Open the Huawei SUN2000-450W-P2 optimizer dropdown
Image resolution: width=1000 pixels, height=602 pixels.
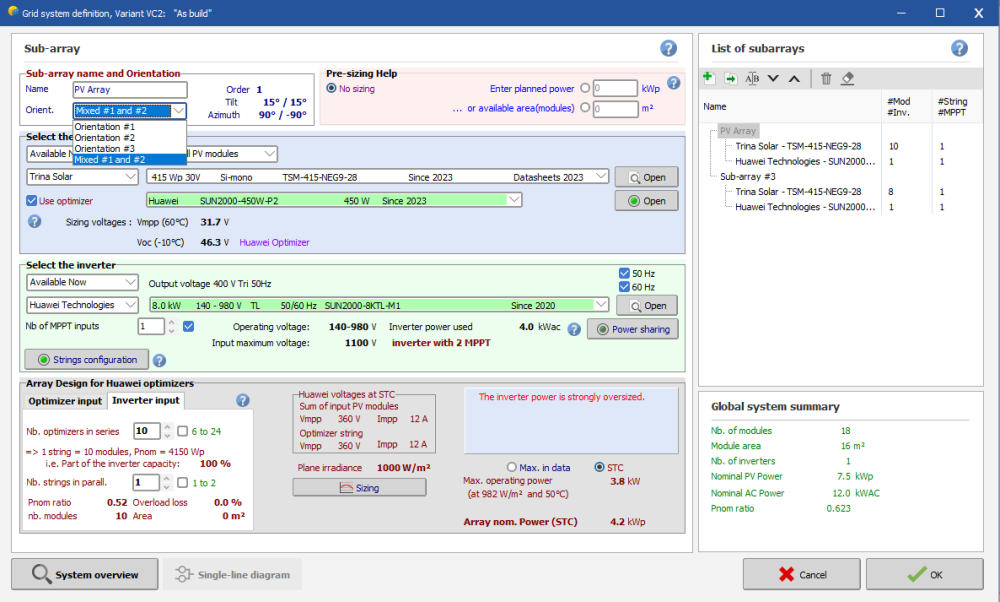coord(514,200)
